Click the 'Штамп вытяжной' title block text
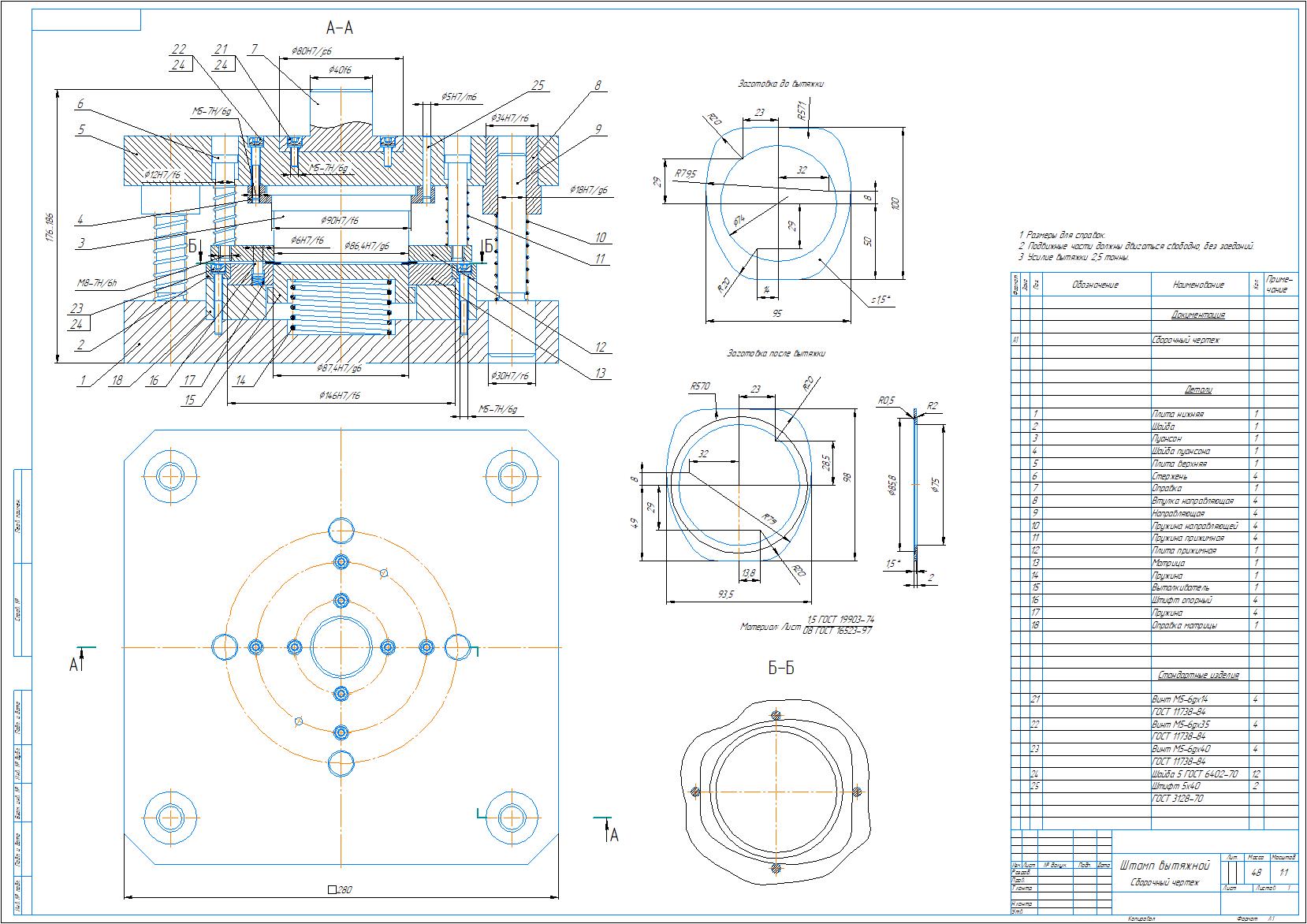 pyautogui.click(x=1164, y=866)
